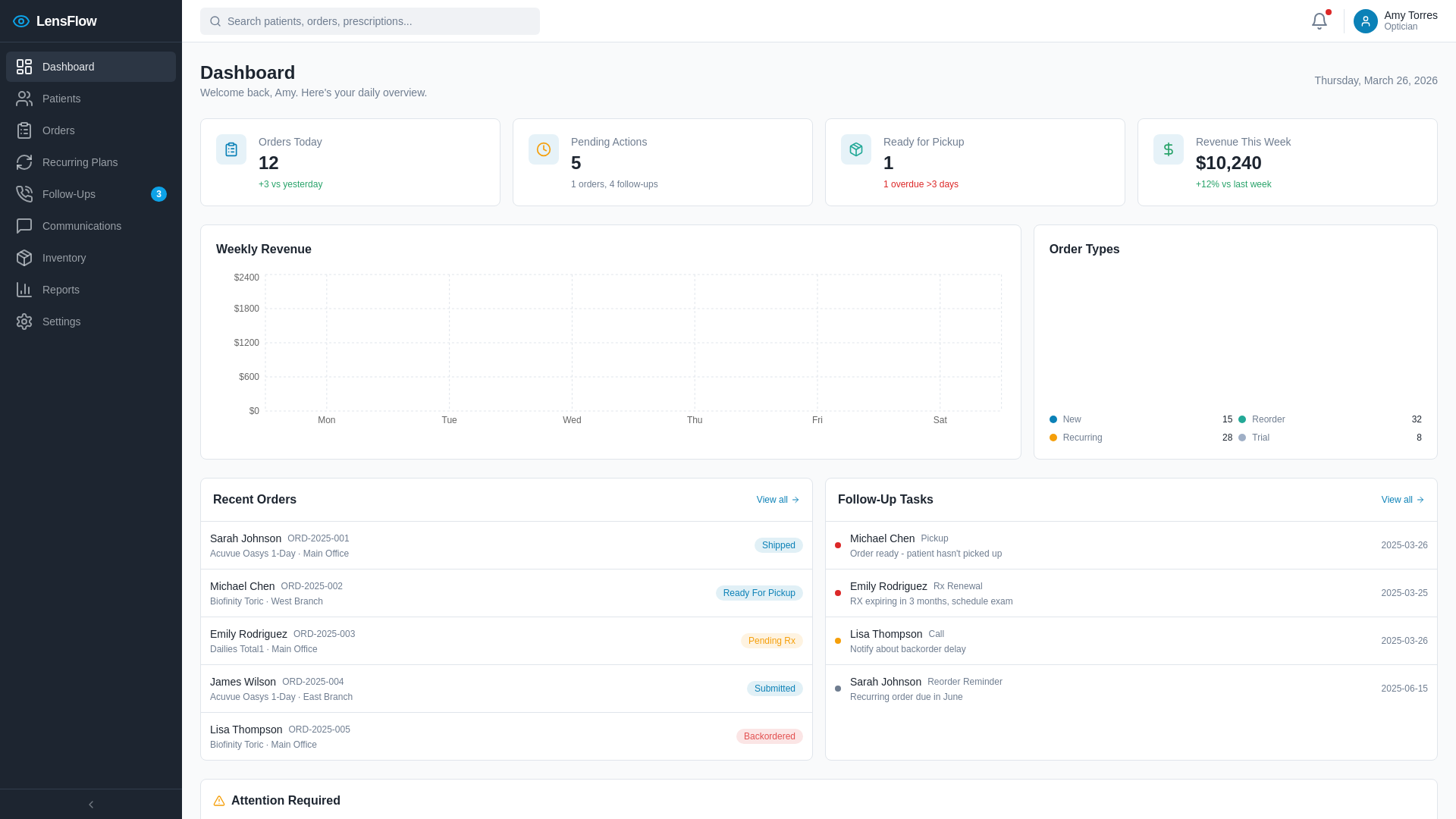Focus the search patients, orders input
1456x819 pixels.
[x=370, y=21]
